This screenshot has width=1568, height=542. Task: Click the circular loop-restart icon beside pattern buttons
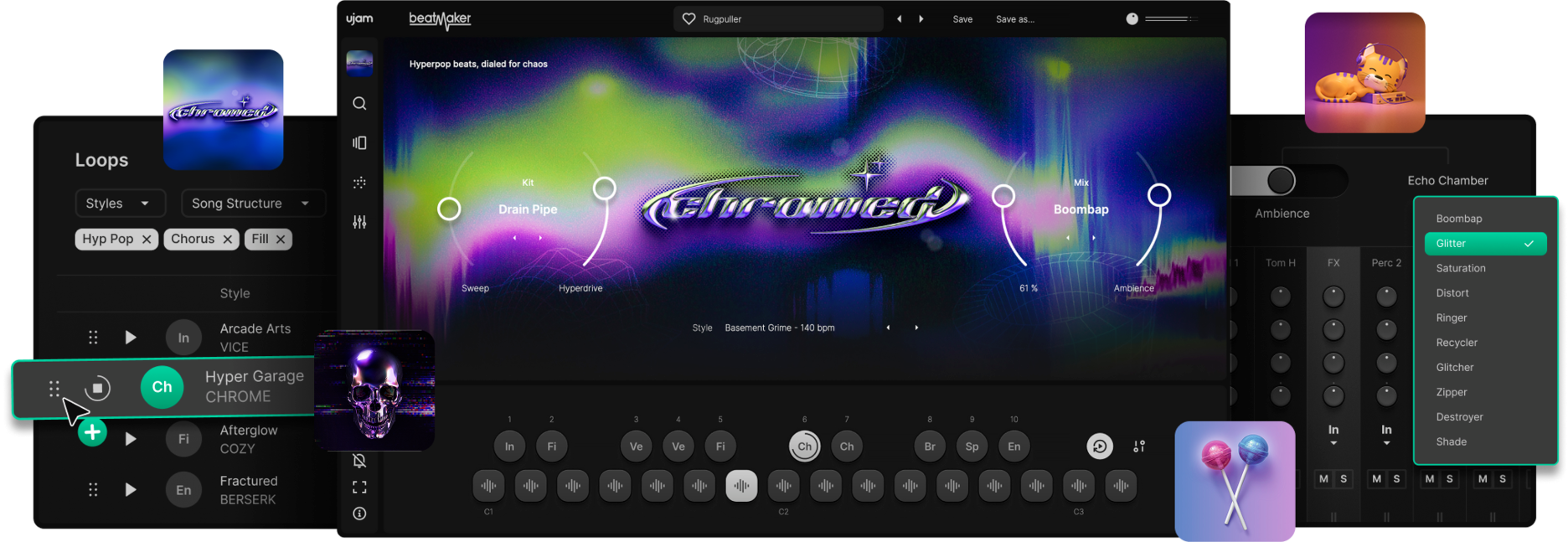click(x=1099, y=447)
